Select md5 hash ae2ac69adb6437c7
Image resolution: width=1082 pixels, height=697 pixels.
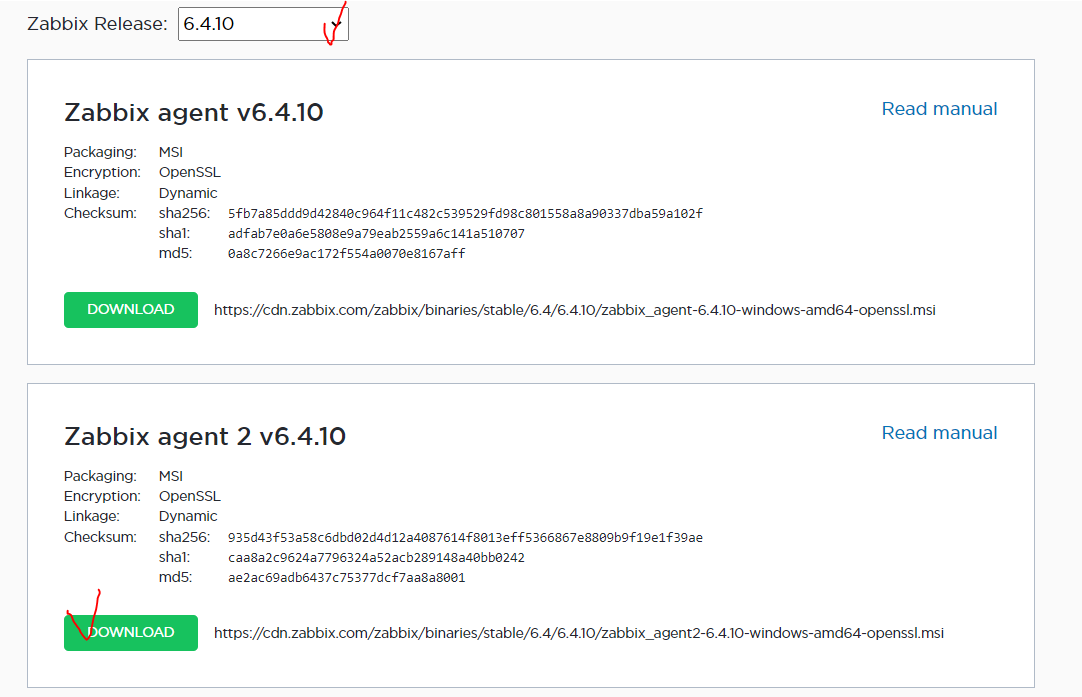tap(346, 578)
